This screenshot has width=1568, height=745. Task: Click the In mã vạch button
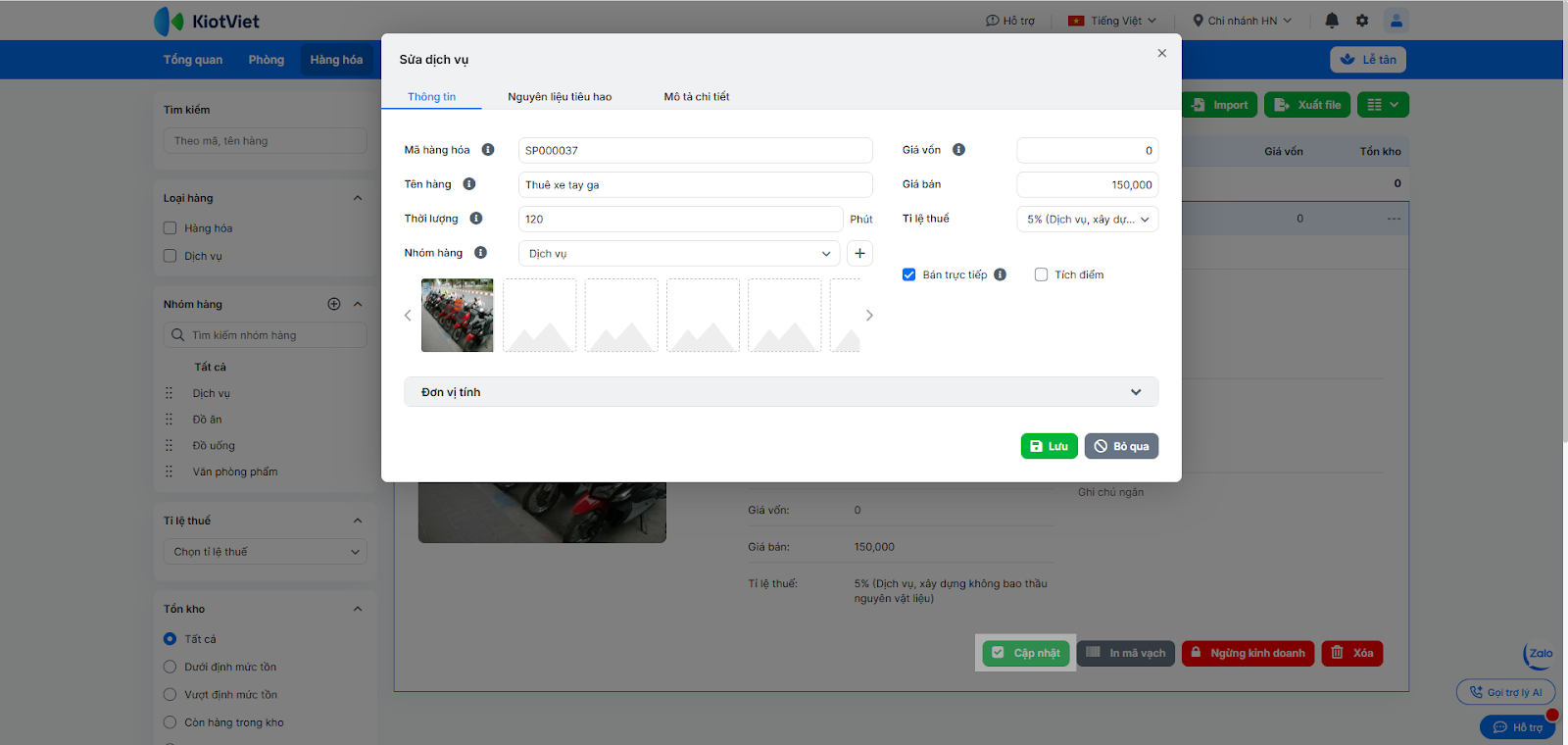click(1126, 653)
